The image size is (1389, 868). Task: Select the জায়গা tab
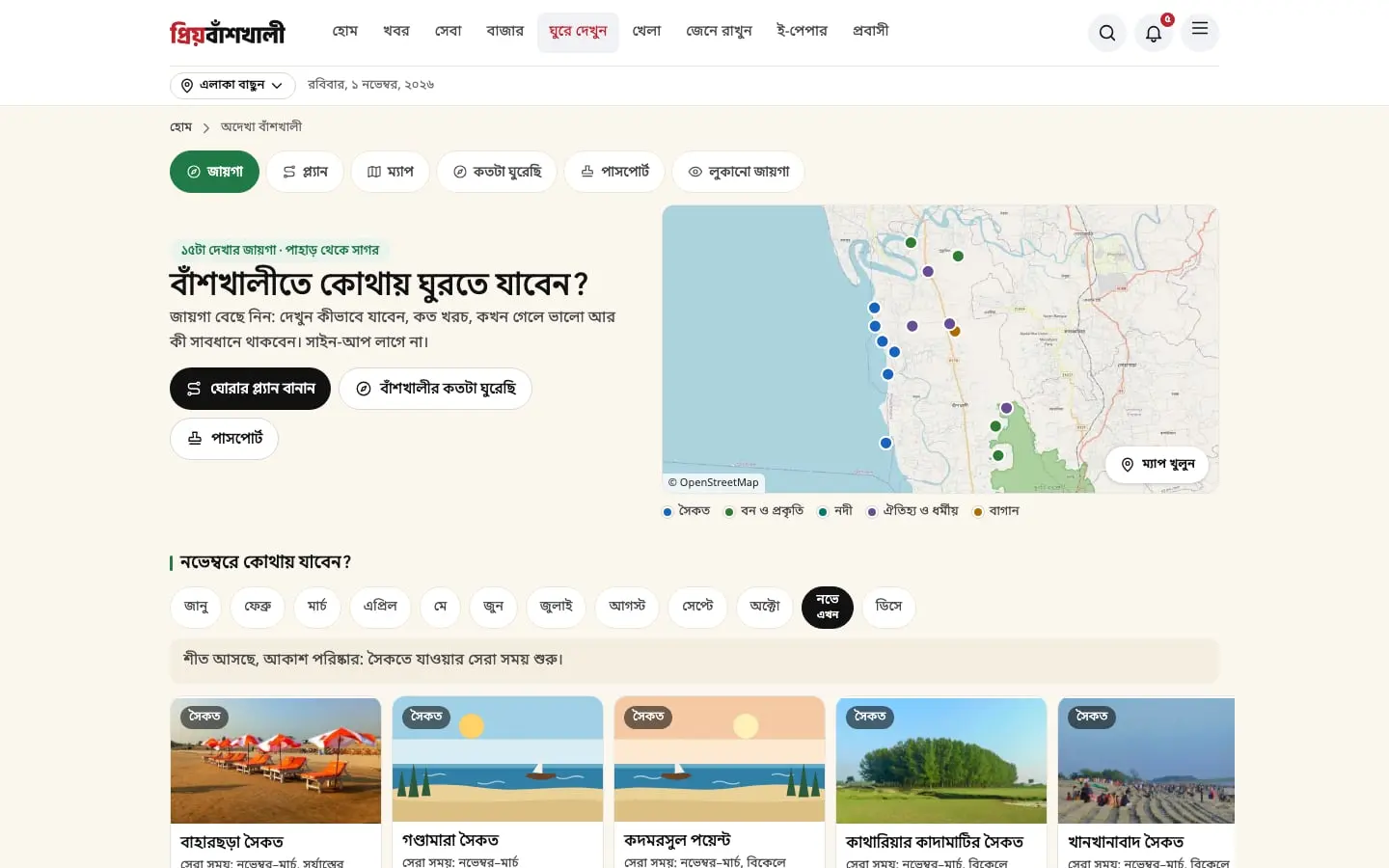tap(214, 172)
